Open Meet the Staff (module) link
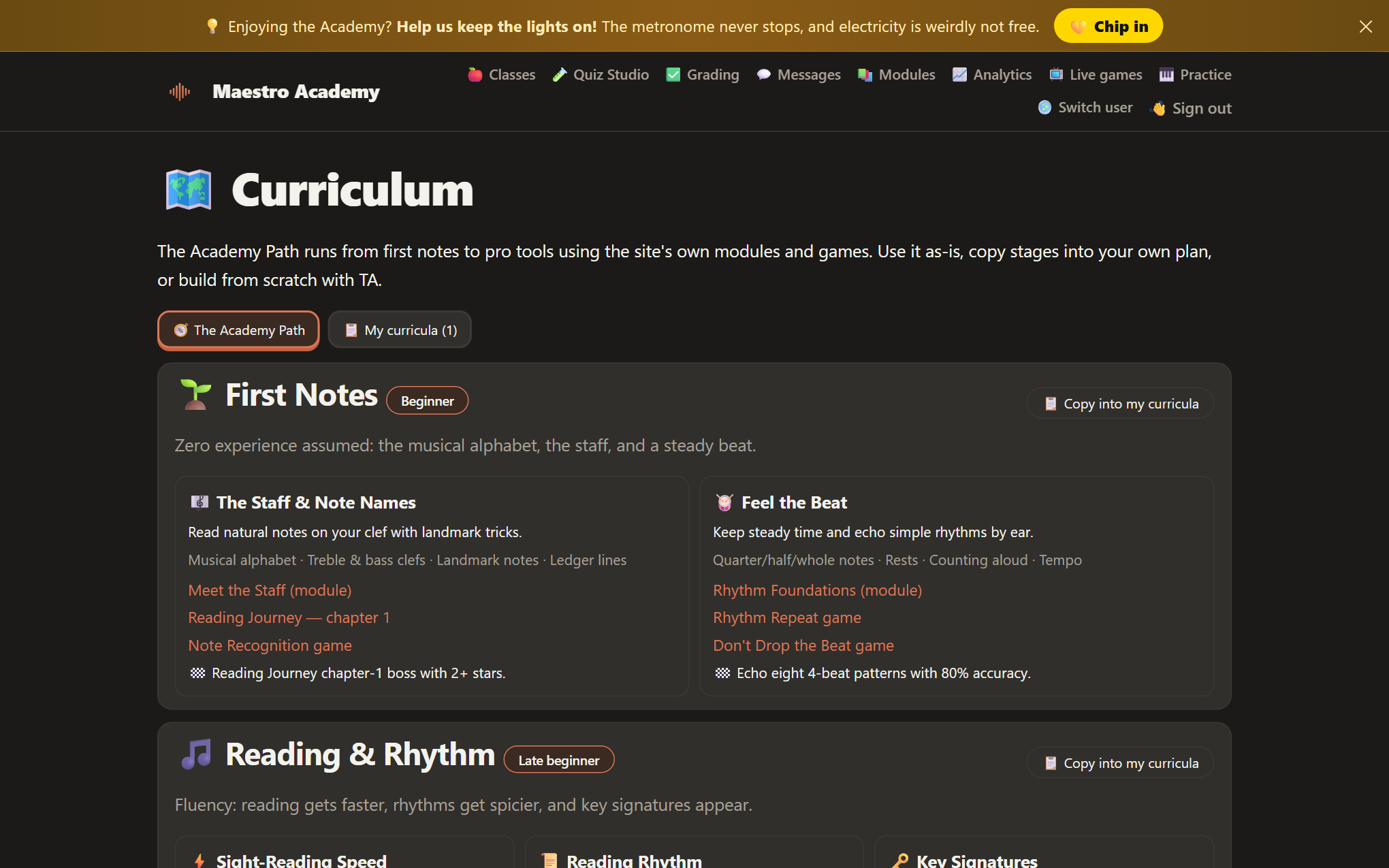 click(x=270, y=590)
